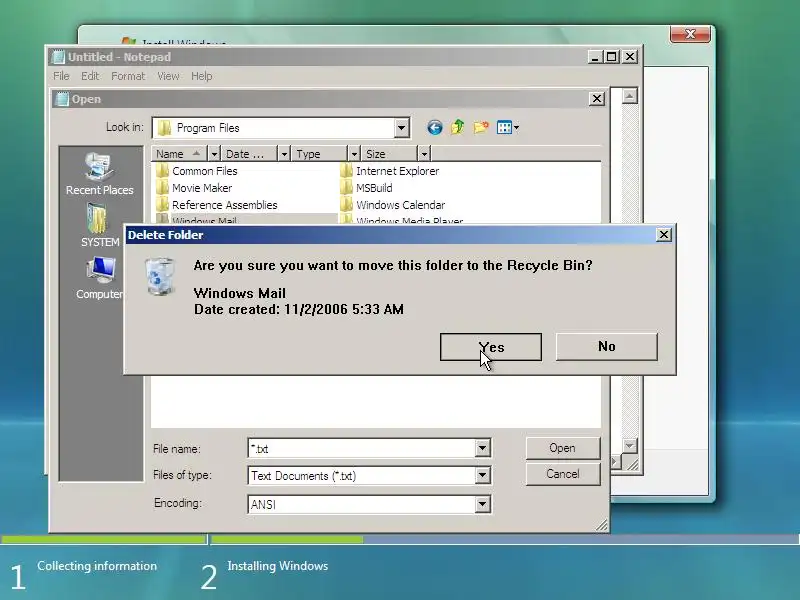Screen dimensions: 800x600
Task: Click Notepad scrollbar down arrow
Action: click(630, 445)
